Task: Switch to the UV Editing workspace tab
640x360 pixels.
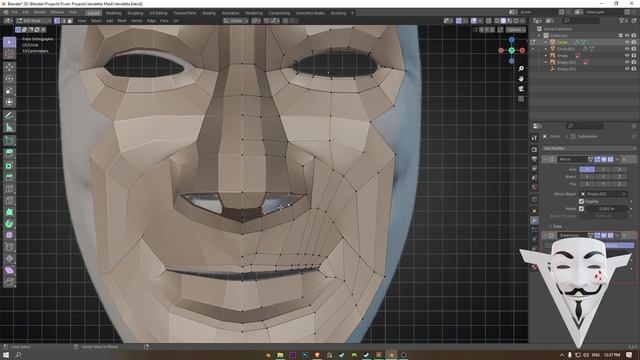Action: (158, 13)
